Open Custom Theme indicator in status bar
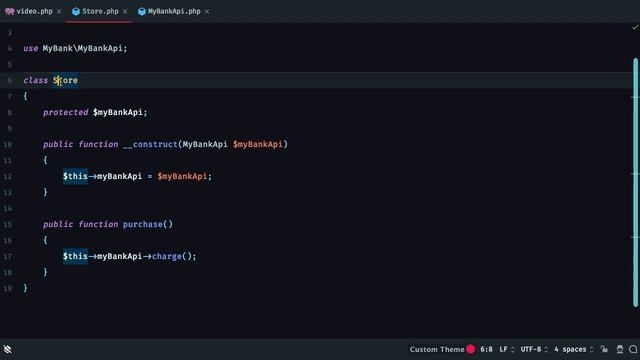 (437, 349)
